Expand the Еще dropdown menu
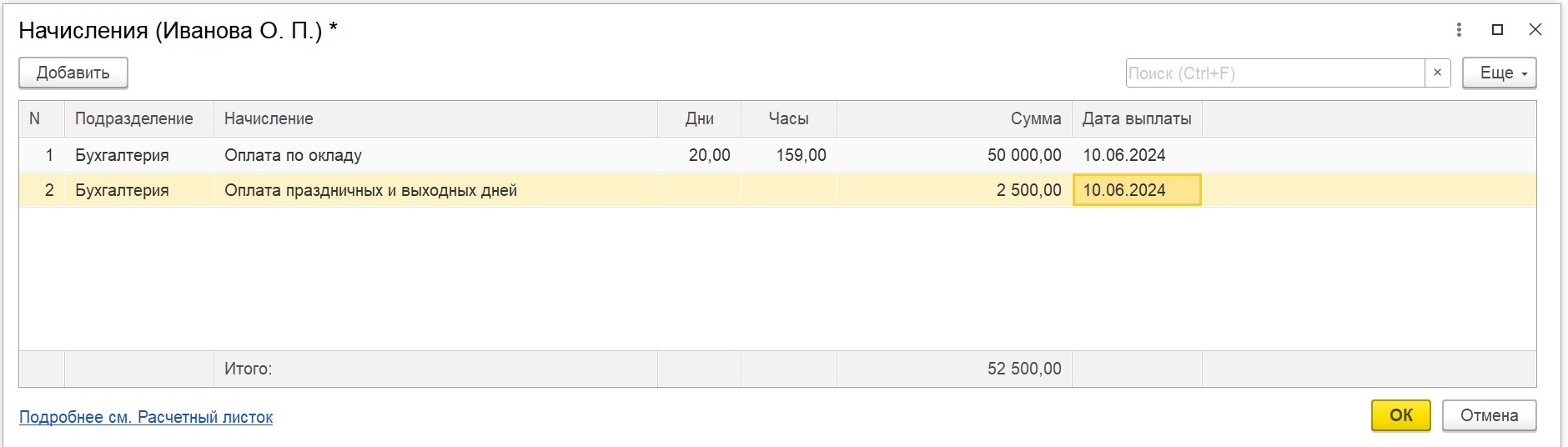The height and width of the screenshot is (447, 1568). [1499, 73]
